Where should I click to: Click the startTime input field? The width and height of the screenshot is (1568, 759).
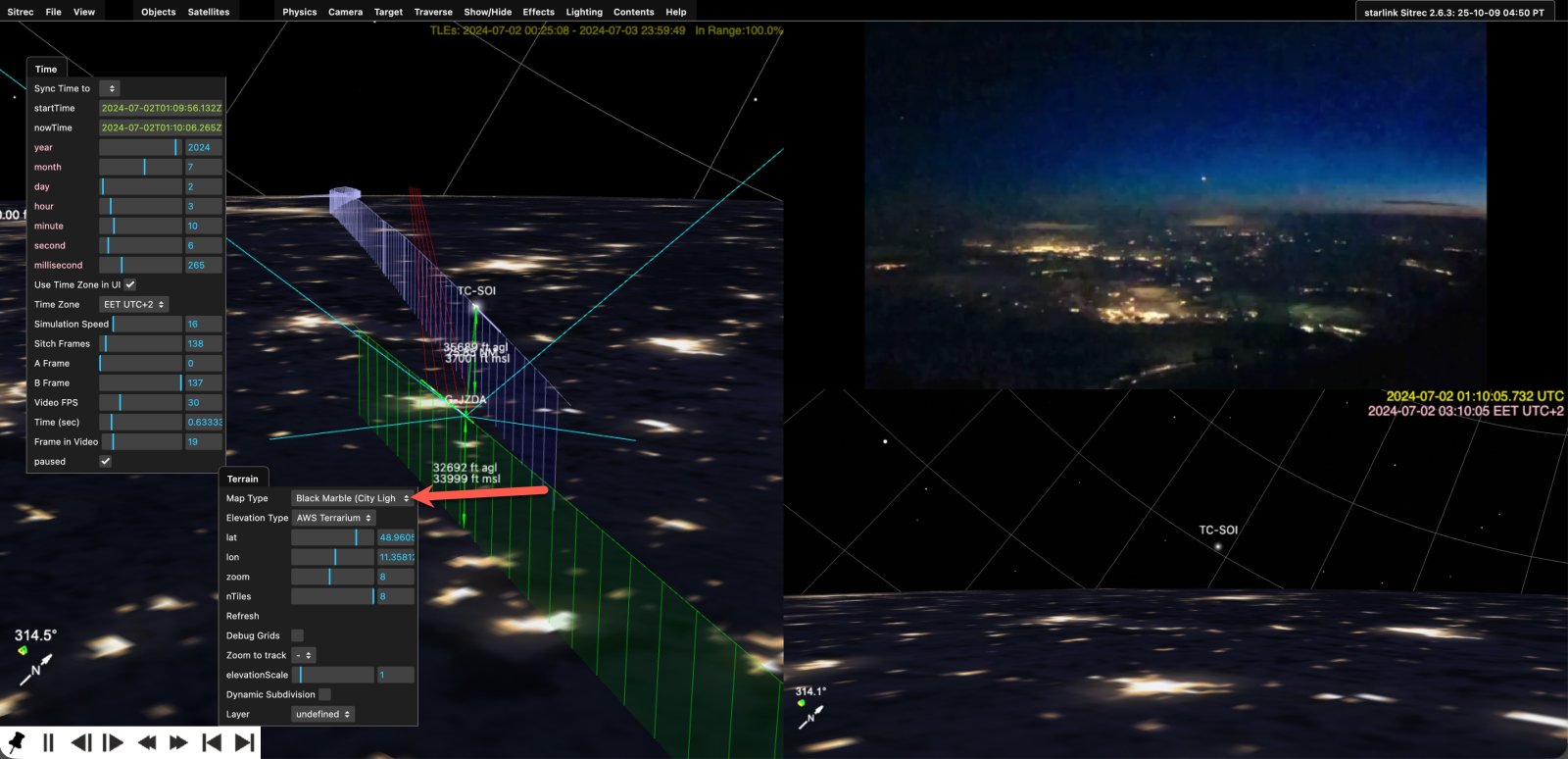(x=161, y=108)
